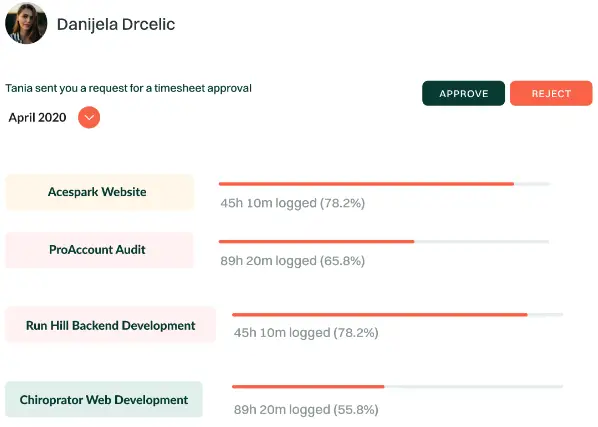Click the Acespark 45h 10m logged text
Viewport: 598px width, 427px height.
tap(293, 203)
